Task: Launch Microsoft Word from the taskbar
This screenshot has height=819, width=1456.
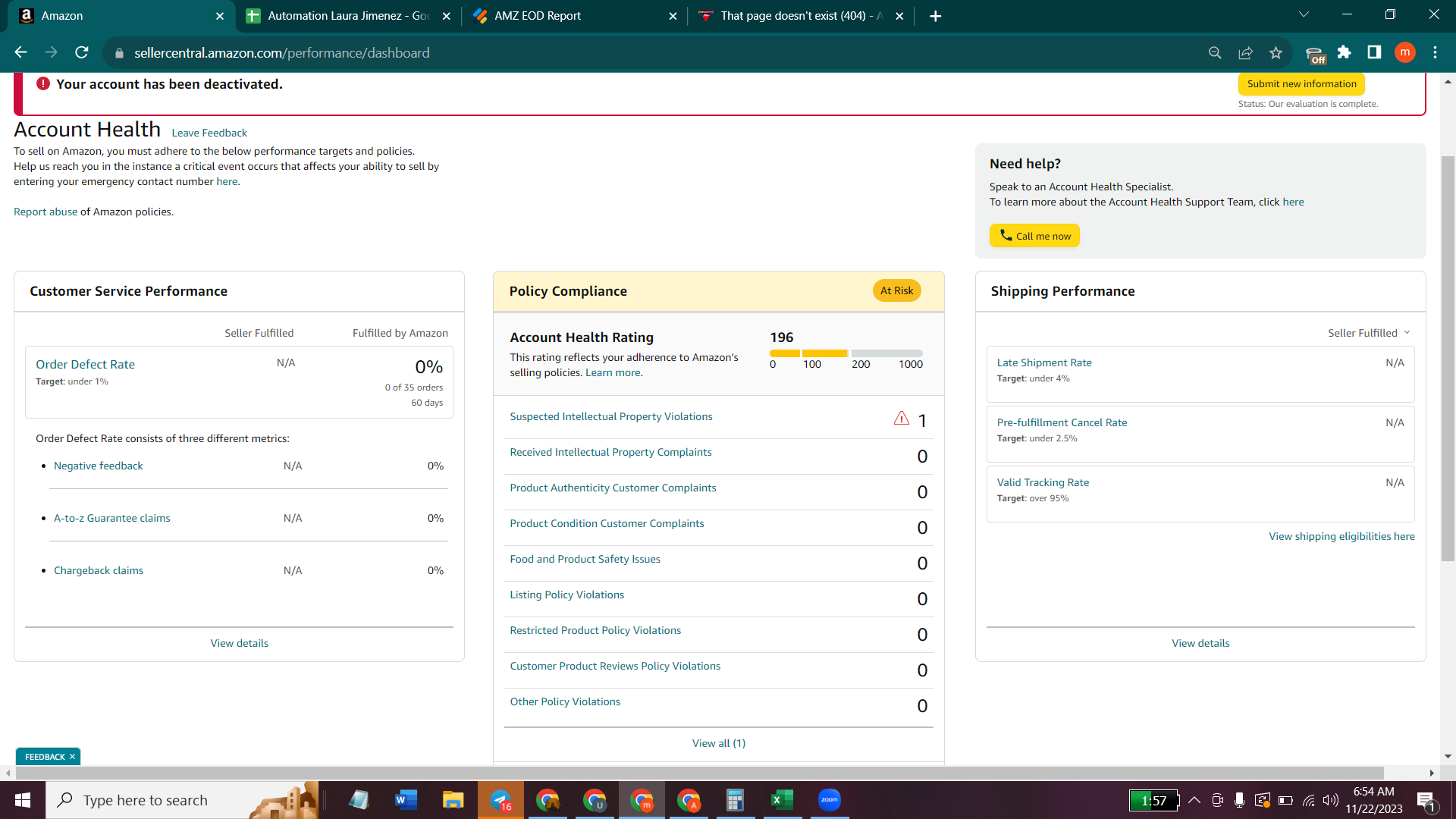Action: [x=406, y=800]
